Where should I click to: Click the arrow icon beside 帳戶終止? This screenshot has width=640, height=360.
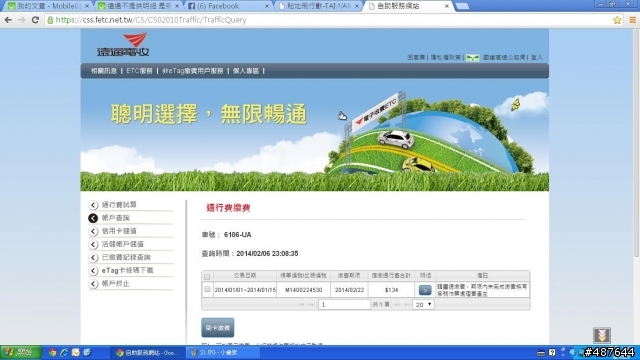[93, 284]
